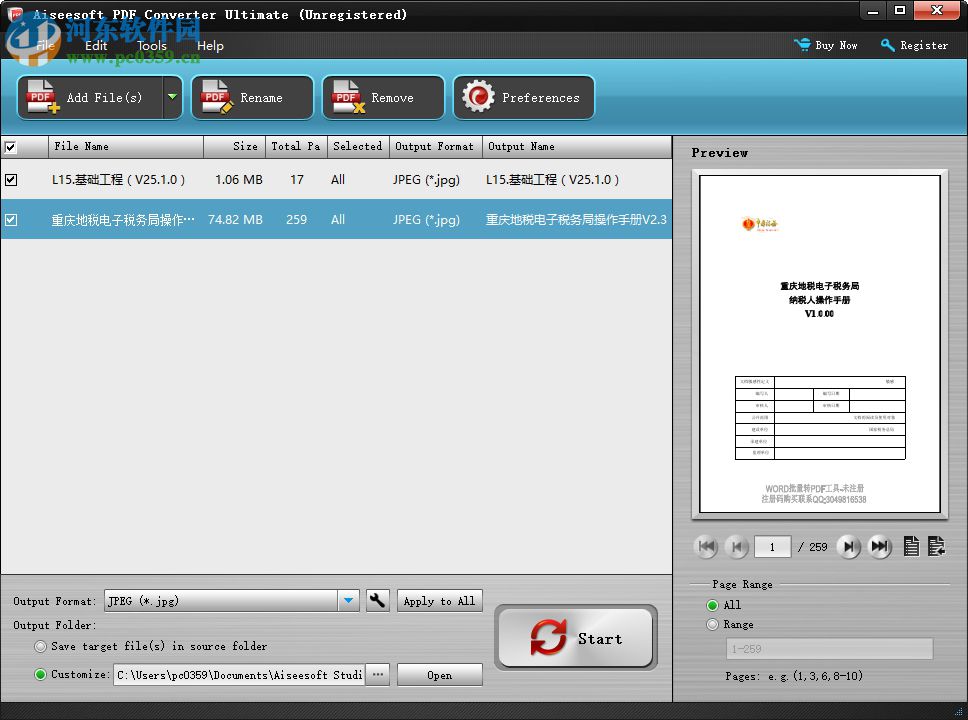
Task: Click the page import icon beside it
Action: coord(936,546)
